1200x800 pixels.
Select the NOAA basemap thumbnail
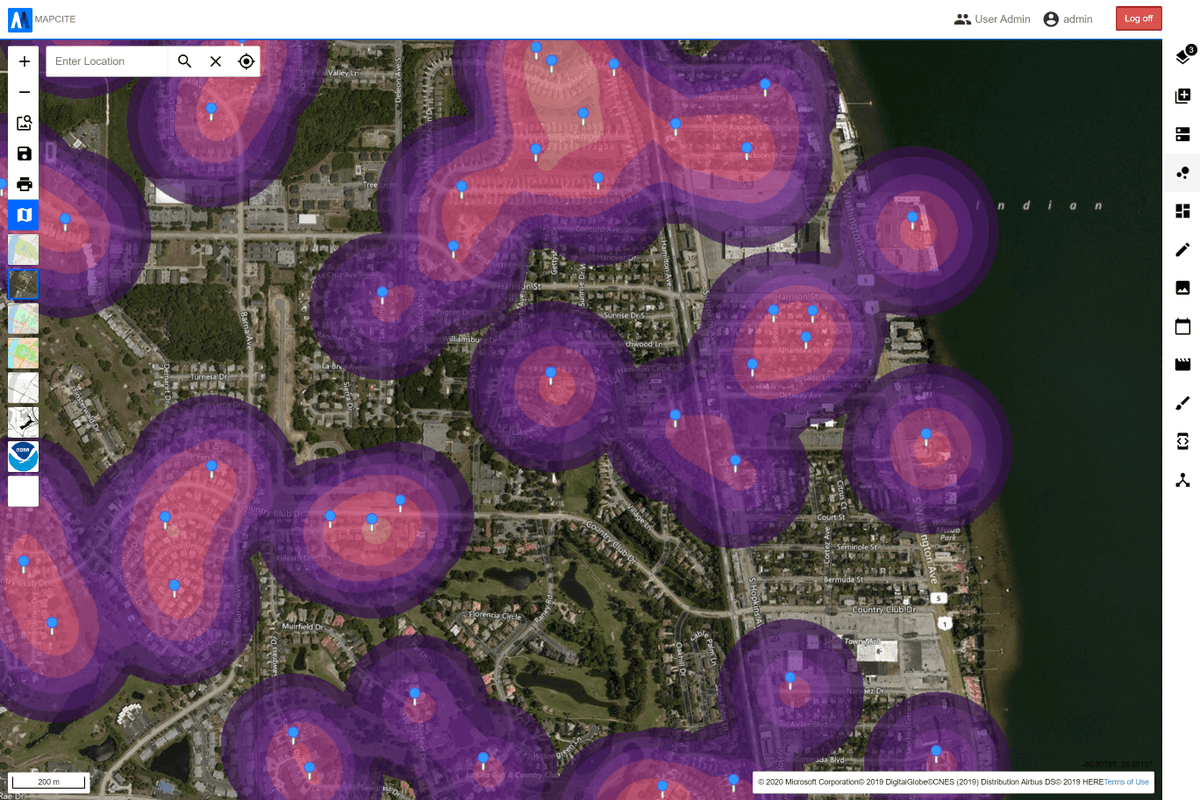24,456
